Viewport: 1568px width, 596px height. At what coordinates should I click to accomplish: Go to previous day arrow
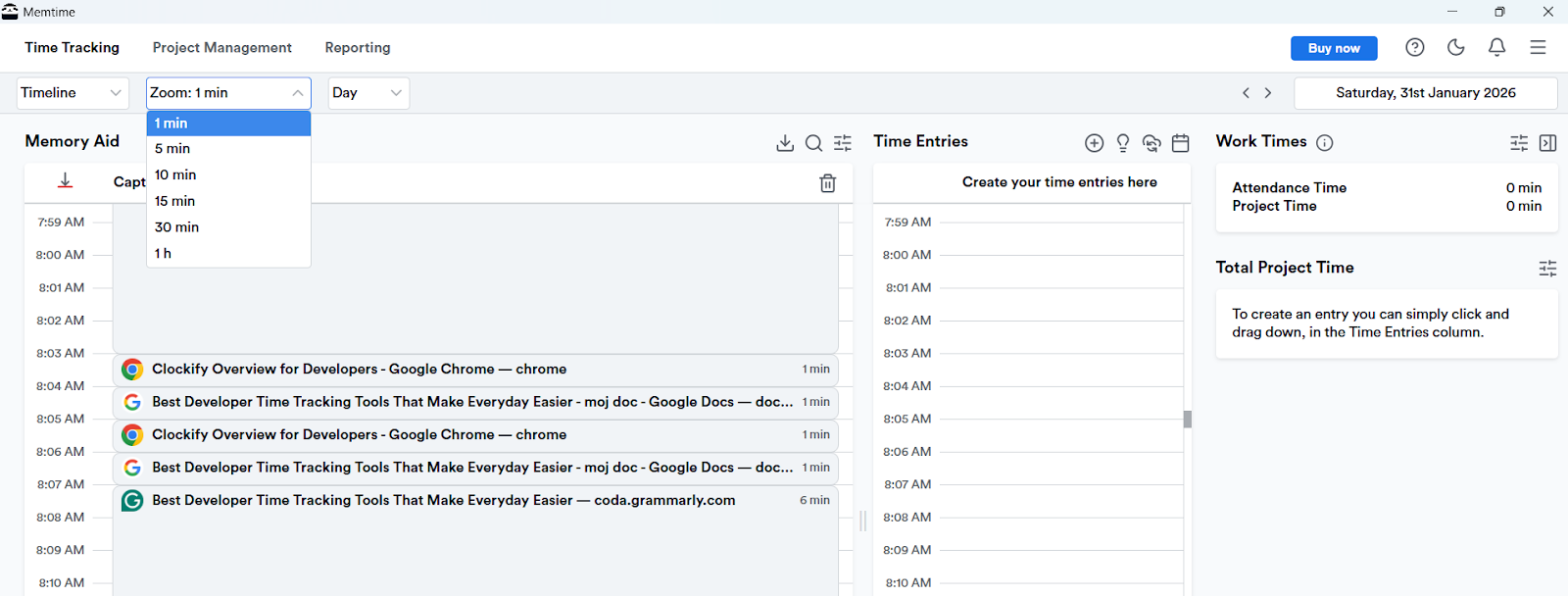coord(1246,93)
